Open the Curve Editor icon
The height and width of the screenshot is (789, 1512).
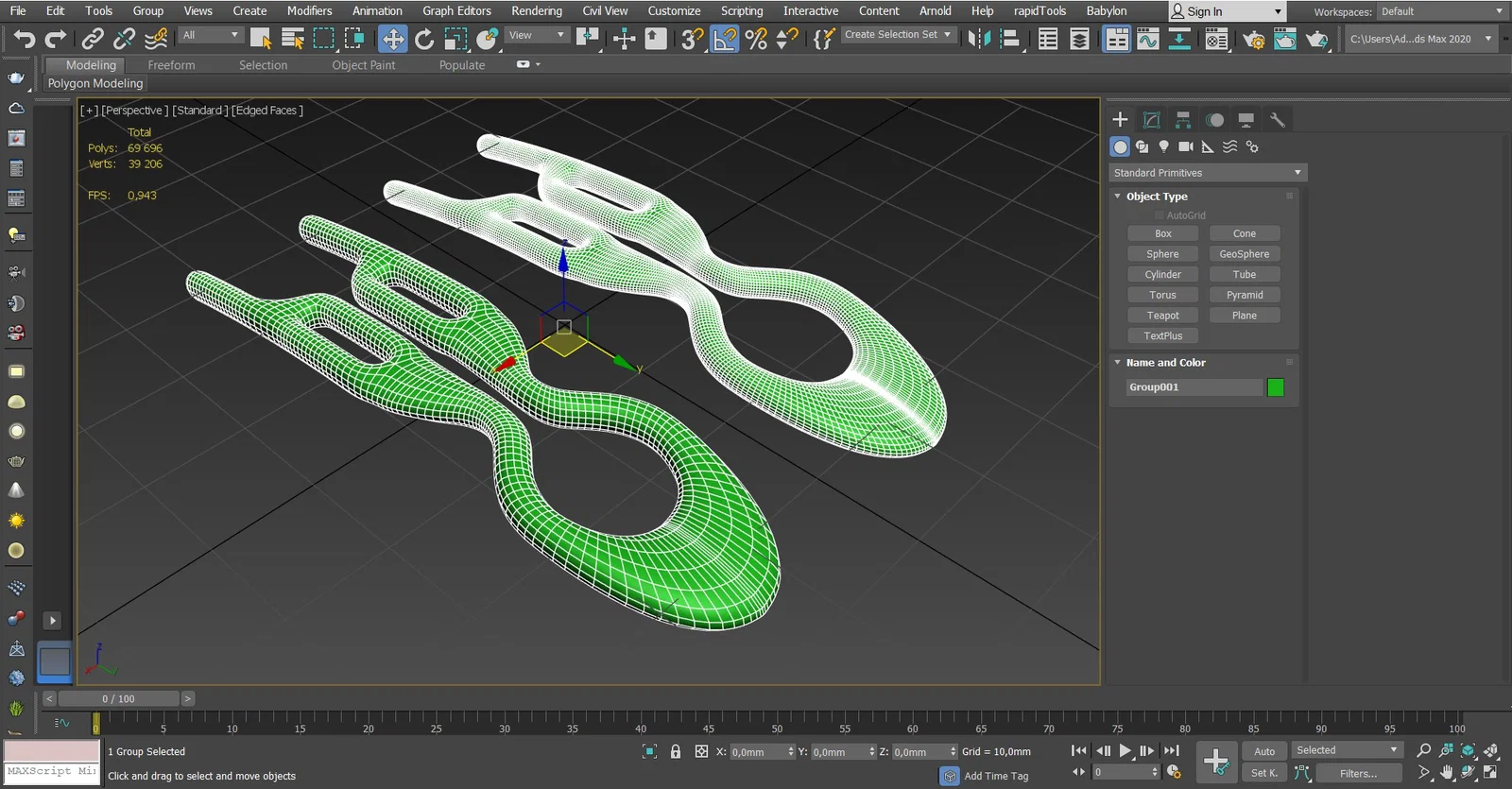1147,39
